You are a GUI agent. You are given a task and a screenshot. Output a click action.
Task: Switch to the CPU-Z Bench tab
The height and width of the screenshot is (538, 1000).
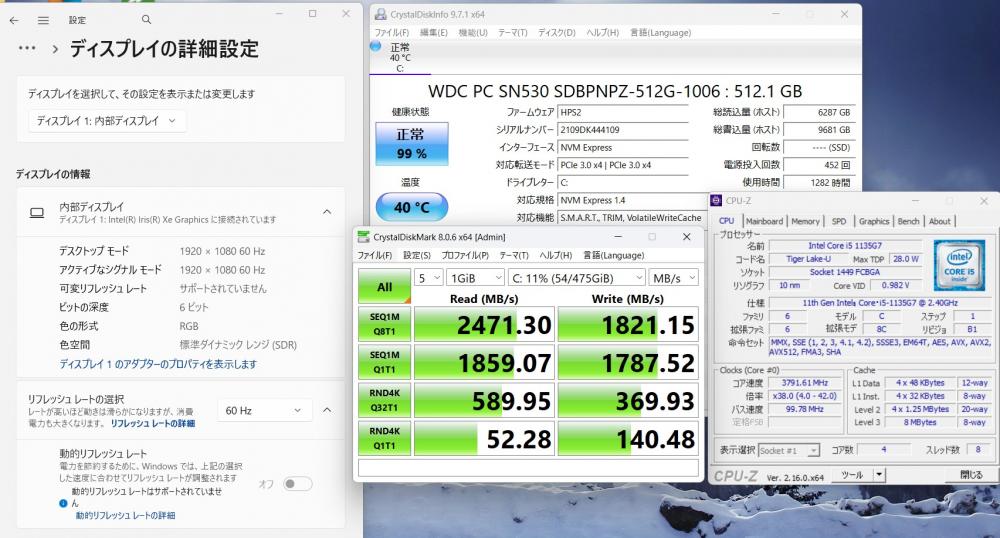pyautogui.click(x=908, y=221)
